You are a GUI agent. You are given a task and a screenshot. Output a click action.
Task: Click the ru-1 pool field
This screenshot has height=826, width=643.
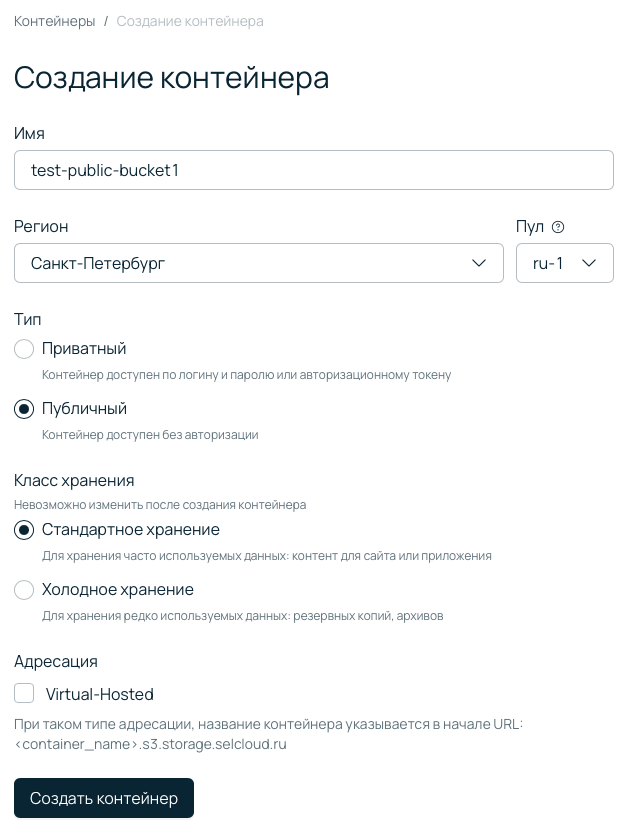pyautogui.click(x=564, y=263)
